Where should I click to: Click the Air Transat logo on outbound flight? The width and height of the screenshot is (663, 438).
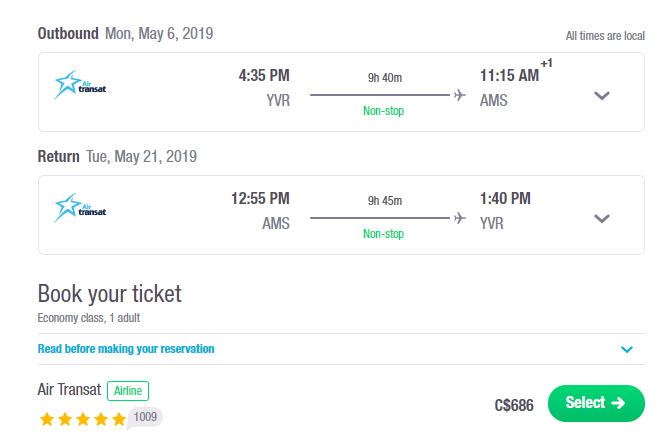80,85
